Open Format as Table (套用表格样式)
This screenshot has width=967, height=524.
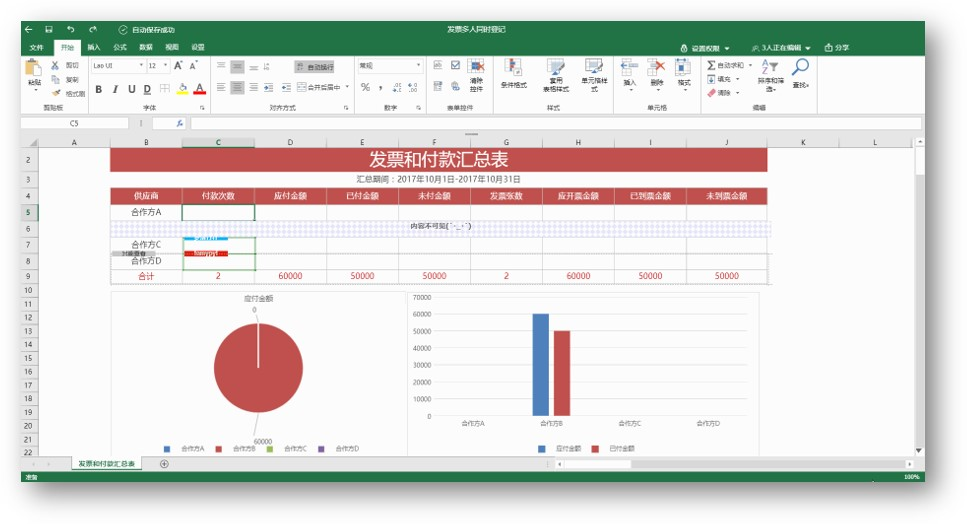[556, 67]
